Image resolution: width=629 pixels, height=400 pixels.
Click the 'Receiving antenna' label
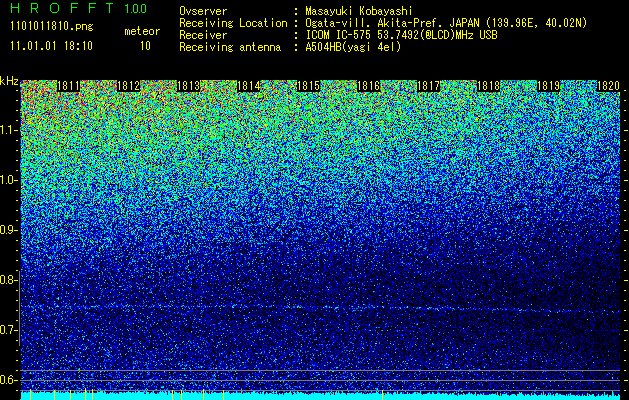[x=230, y=47]
